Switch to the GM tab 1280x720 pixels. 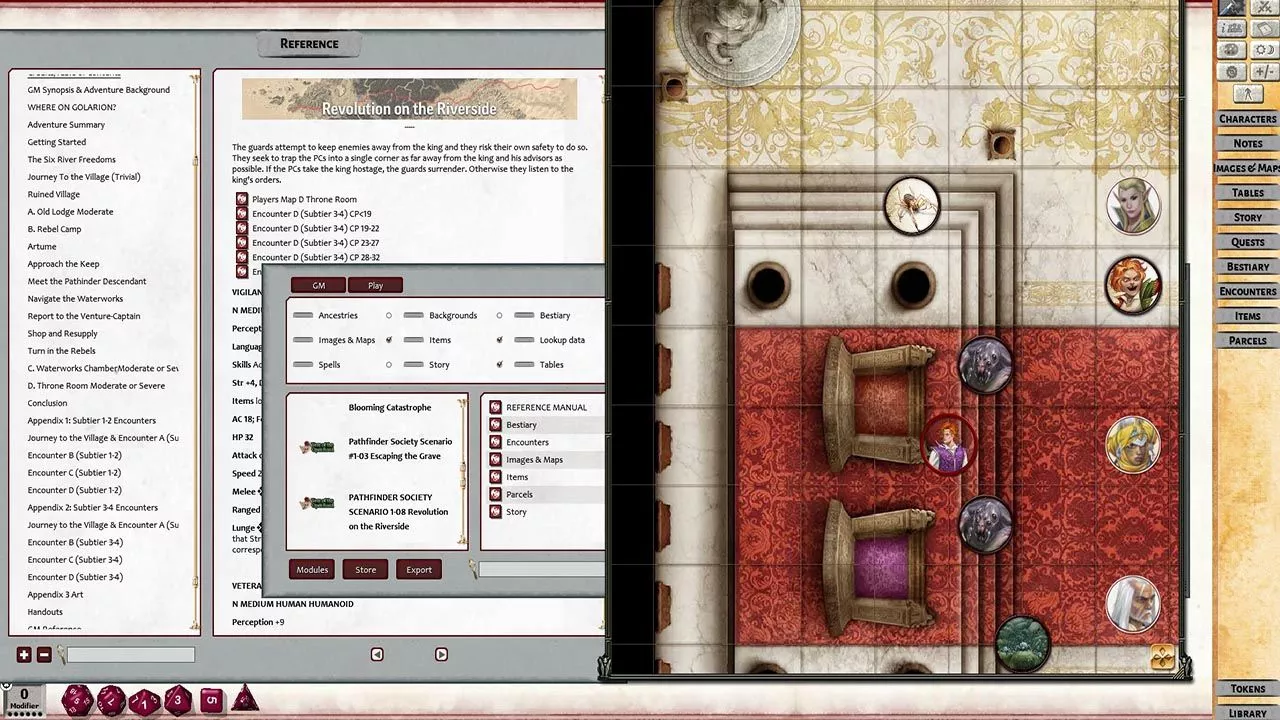coord(318,286)
